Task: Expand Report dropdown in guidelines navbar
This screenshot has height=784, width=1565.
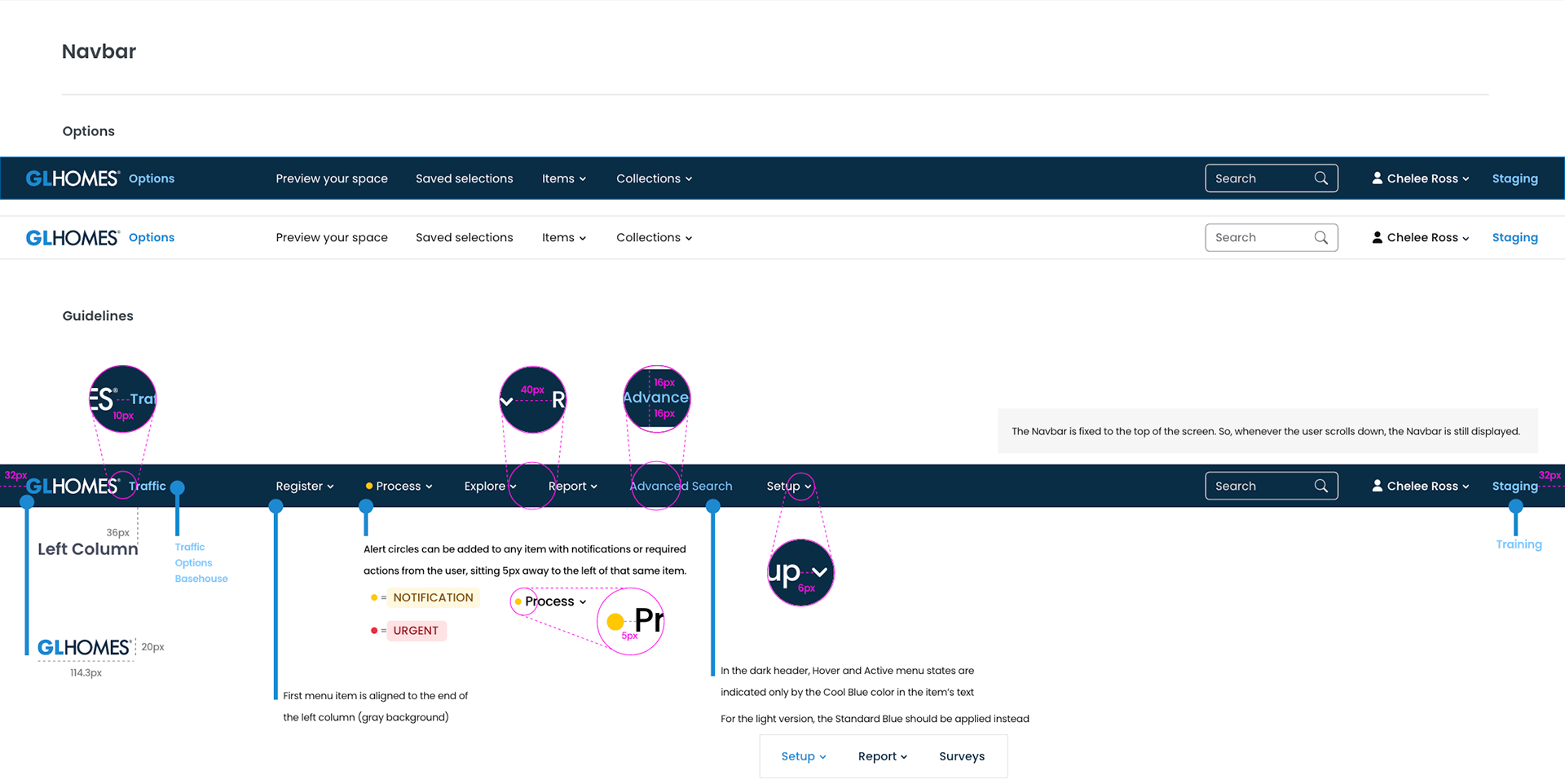Action: pos(573,487)
